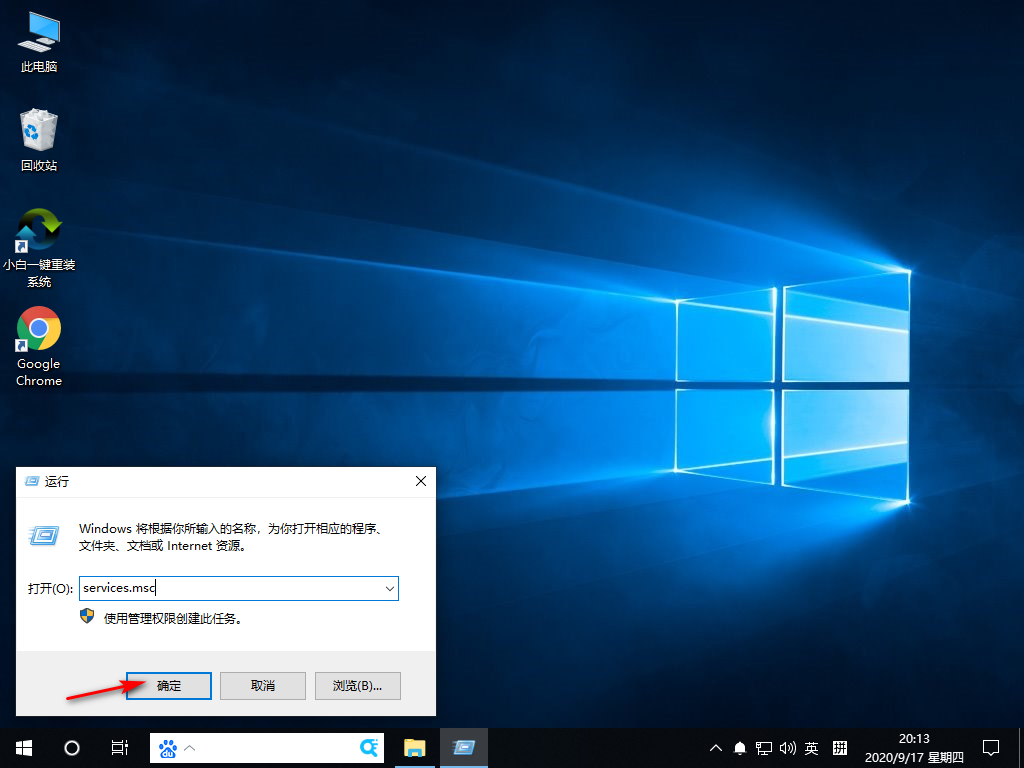Show hidden system tray icons

(x=716, y=748)
